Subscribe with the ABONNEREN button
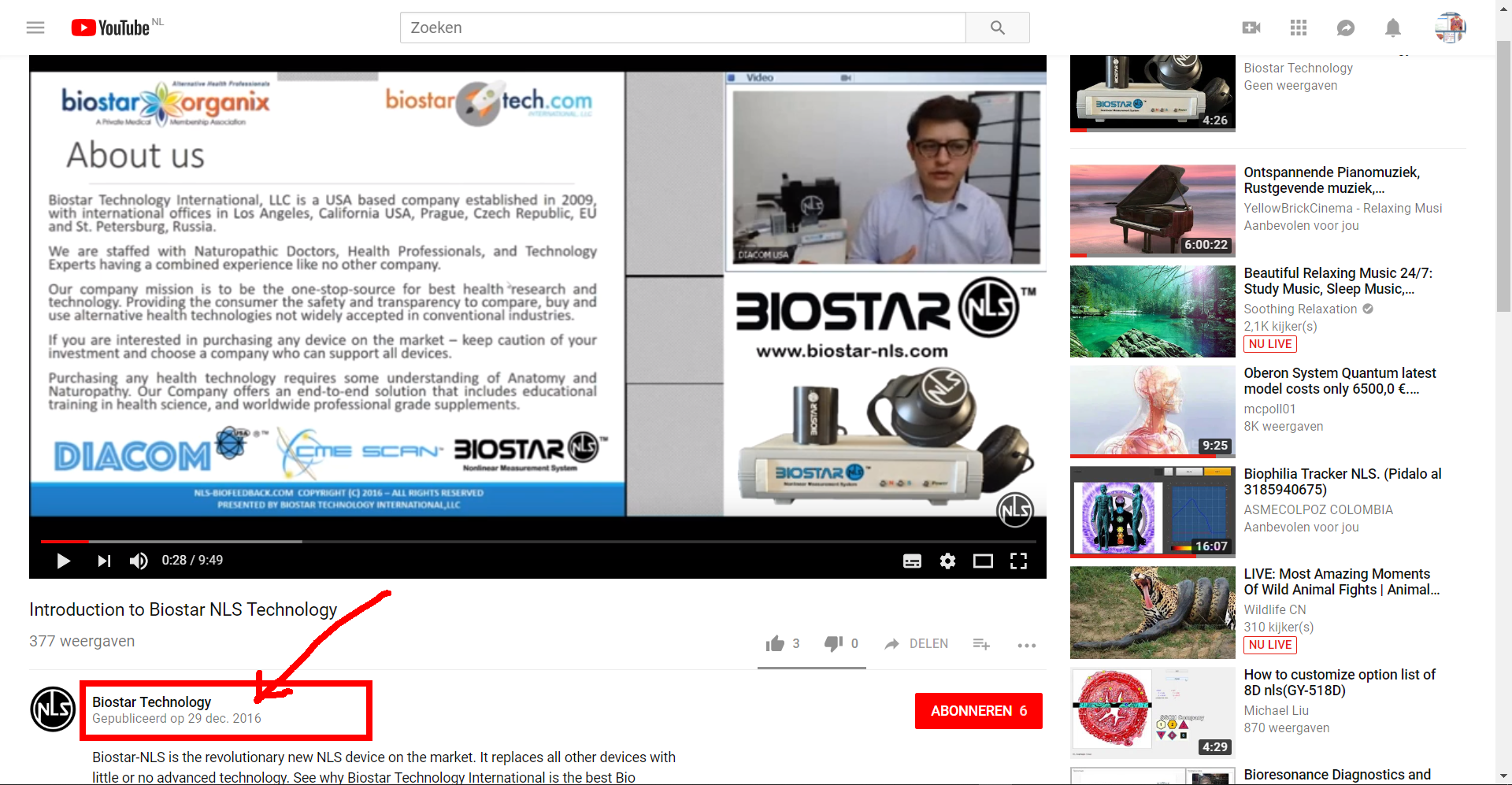 [x=978, y=711]
